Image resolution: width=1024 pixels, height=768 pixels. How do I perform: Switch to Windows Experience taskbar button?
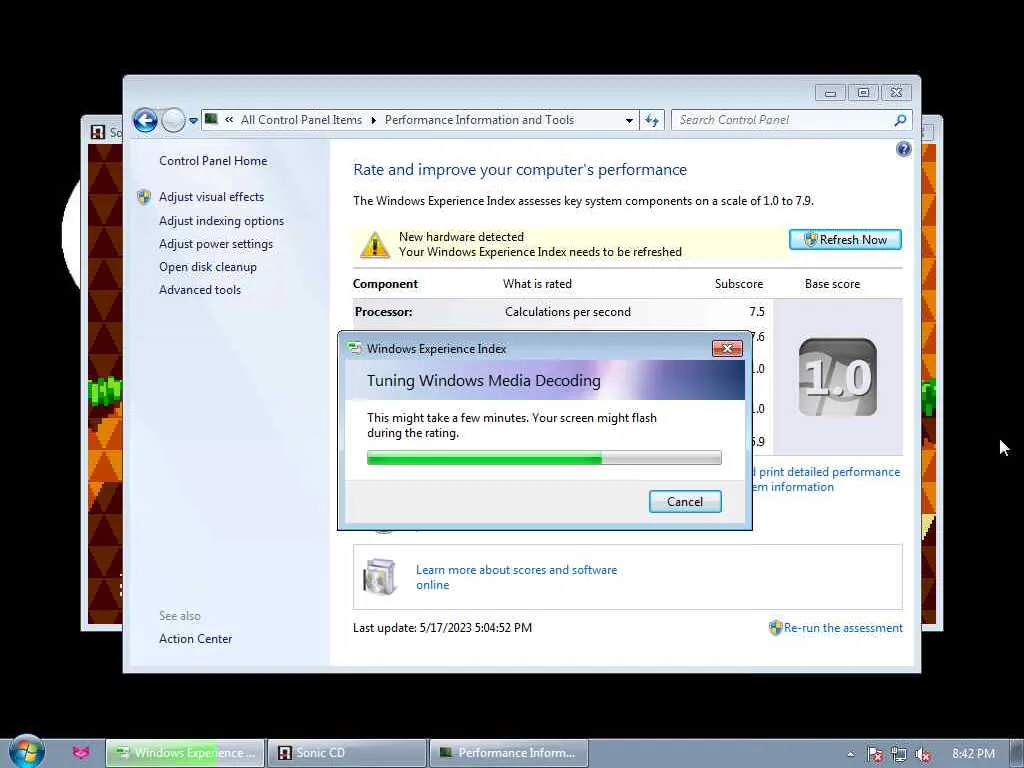(x=185, y=753)
